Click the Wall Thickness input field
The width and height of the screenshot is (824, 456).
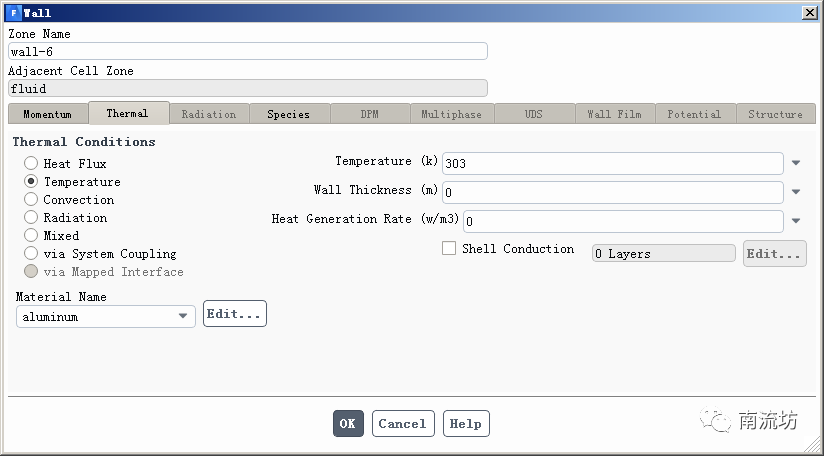click(612, 192)
